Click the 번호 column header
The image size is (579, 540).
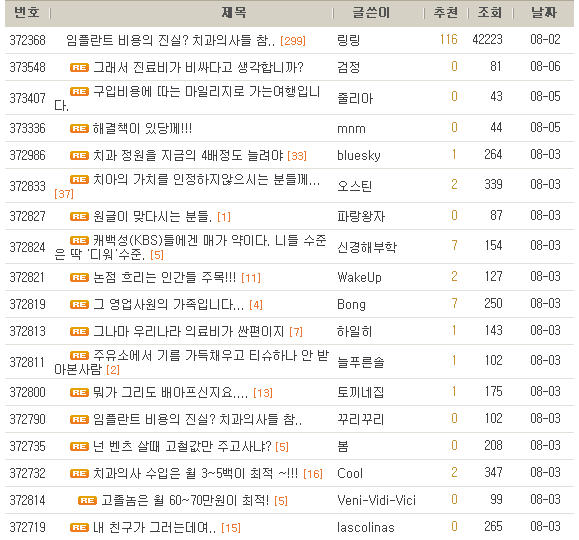[x=27, y=13]
